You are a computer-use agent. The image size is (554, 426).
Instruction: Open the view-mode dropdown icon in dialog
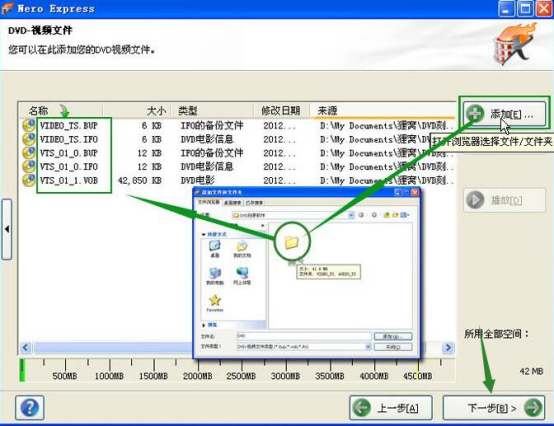(x=405, y=215)
